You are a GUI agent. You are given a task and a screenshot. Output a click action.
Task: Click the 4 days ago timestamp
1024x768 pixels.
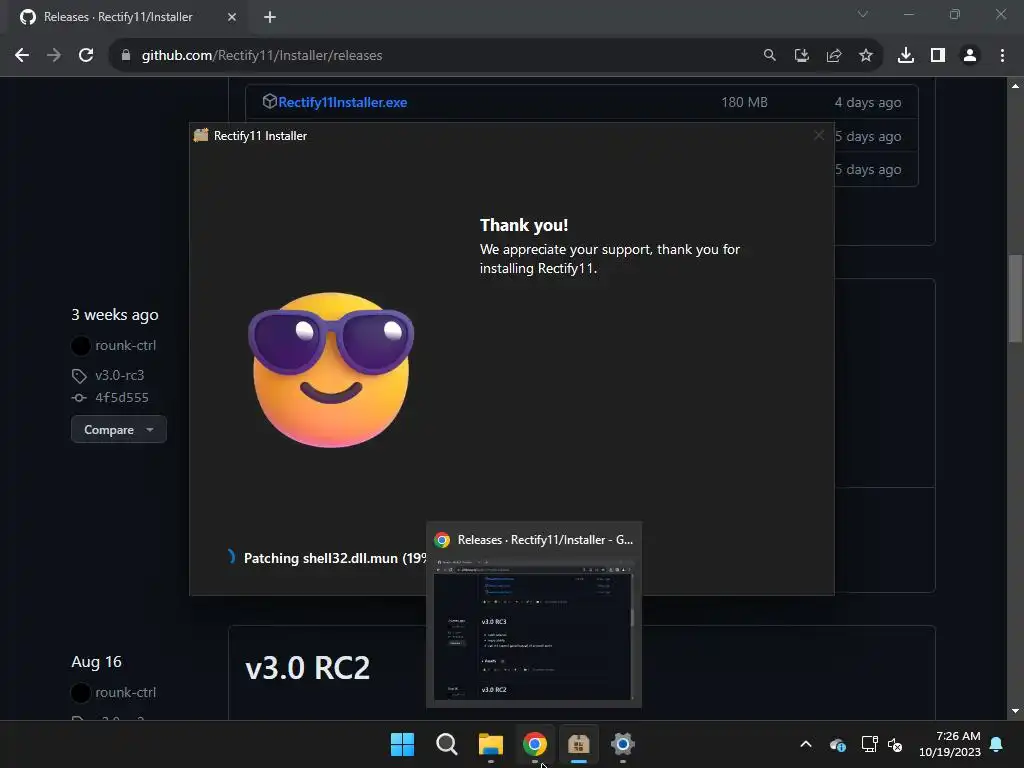click(x=868, y=102)
